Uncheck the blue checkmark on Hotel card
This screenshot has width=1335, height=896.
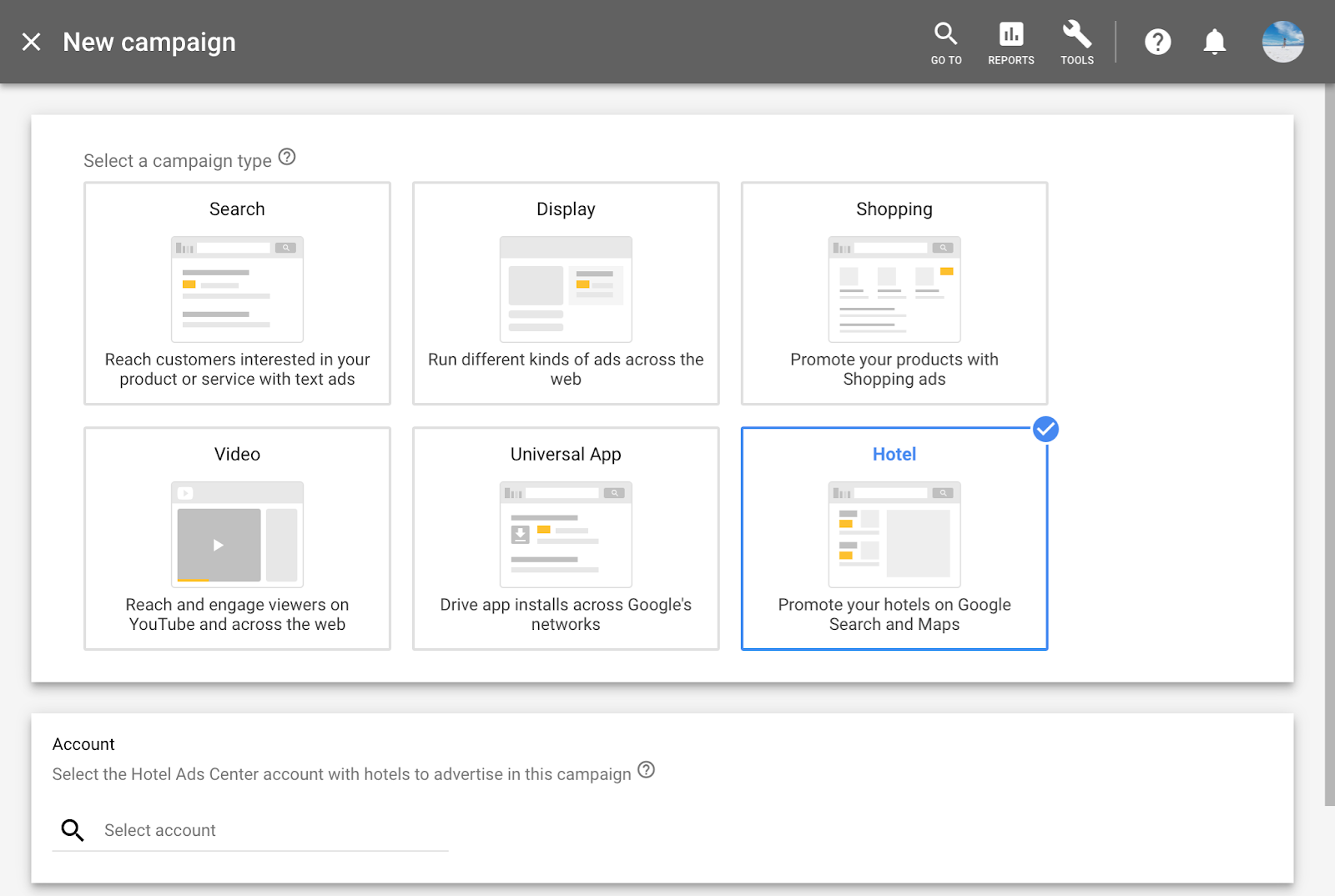[1045, 429]
